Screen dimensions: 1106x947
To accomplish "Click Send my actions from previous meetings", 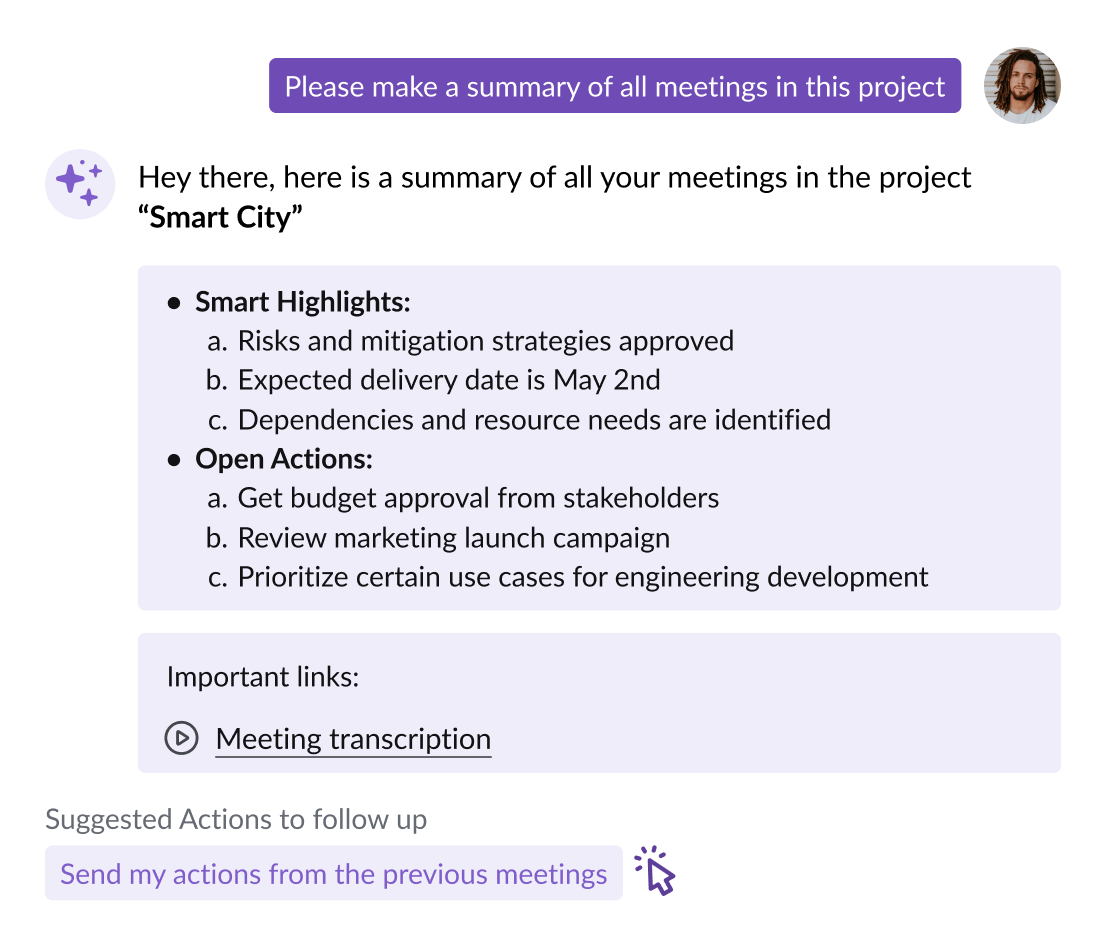I will 333,873.
